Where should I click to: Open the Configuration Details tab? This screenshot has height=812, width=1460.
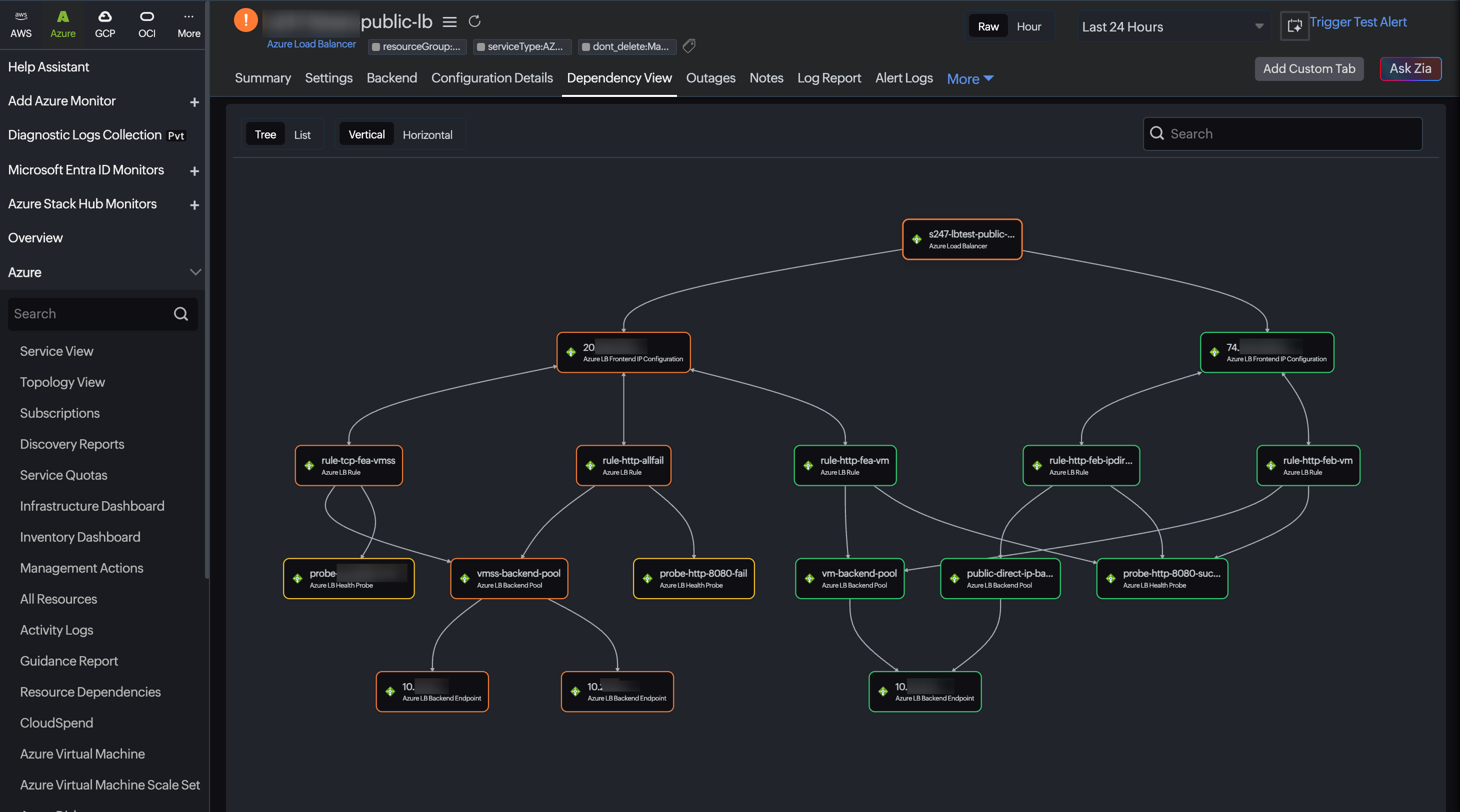click(492, 77)
